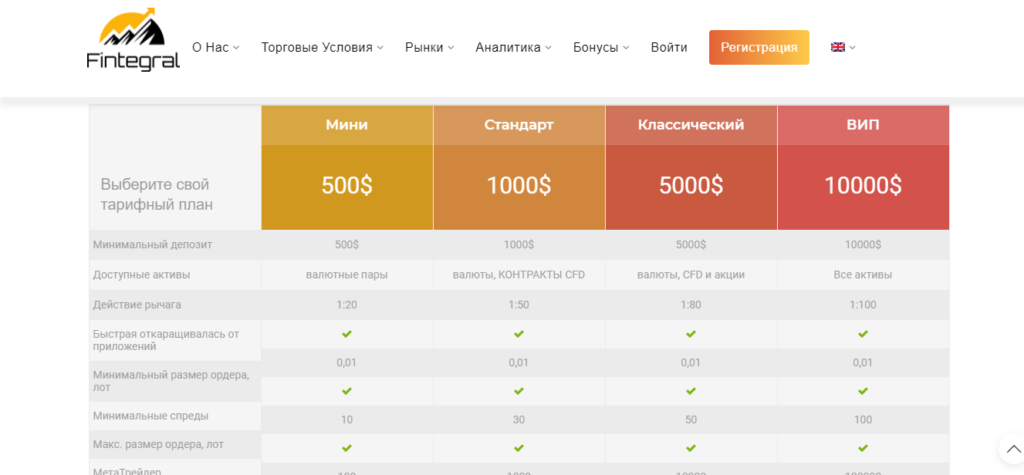Click the Действие рычага row label

[x=137, y=304]
